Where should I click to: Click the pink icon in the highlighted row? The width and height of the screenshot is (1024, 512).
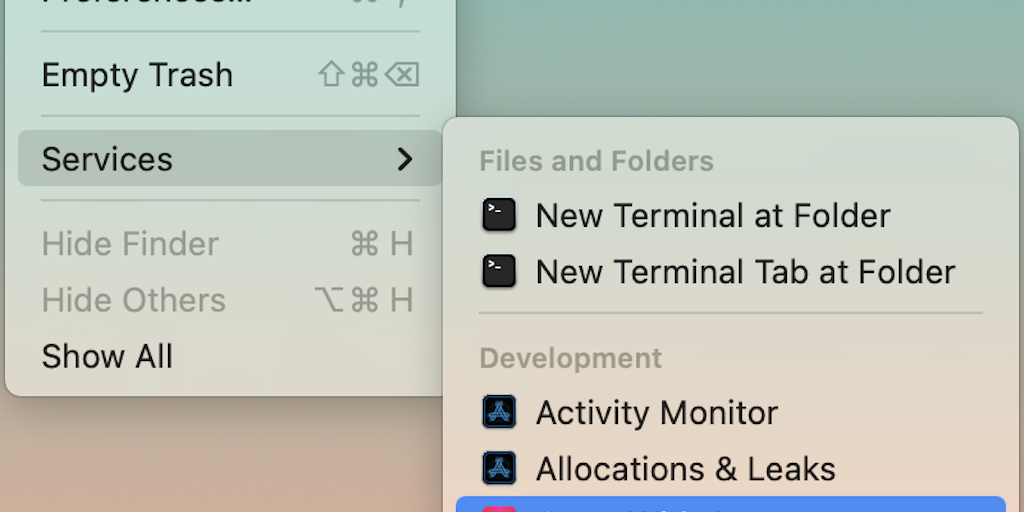click(499, 508)
